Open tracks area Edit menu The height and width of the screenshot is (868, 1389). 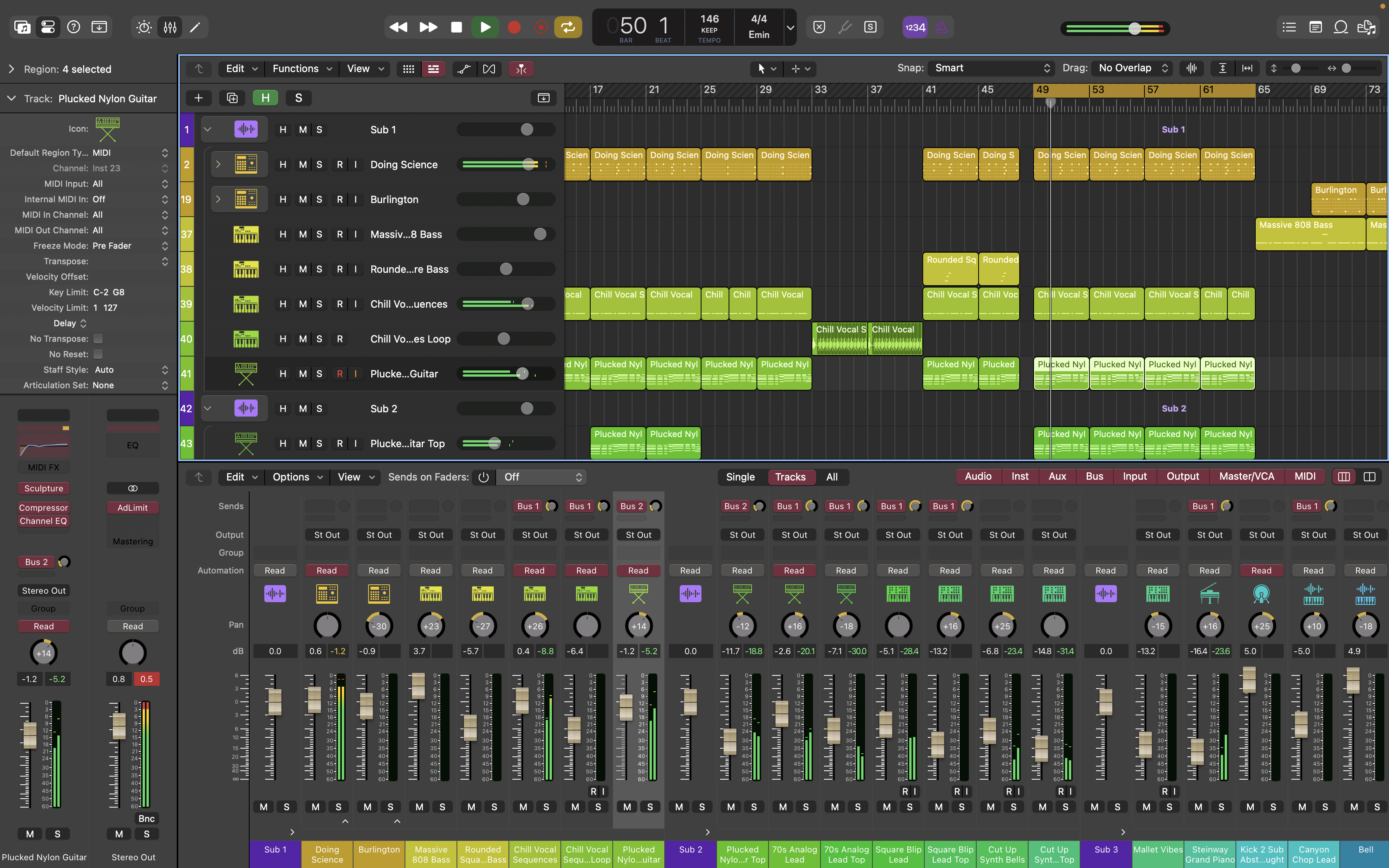[241, 69]
